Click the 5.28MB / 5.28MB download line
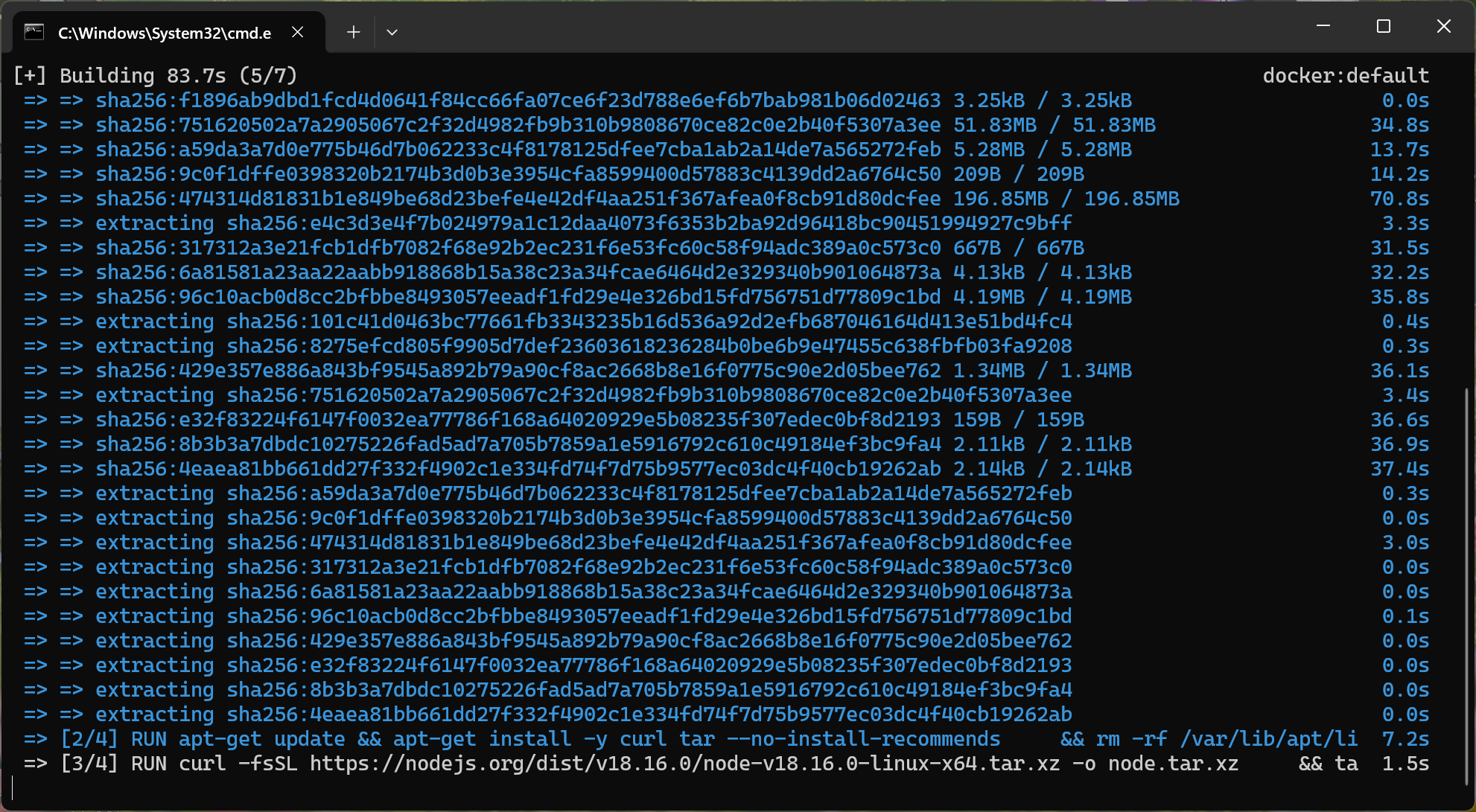Screen dimensions: 1476x812 point(726,149)
